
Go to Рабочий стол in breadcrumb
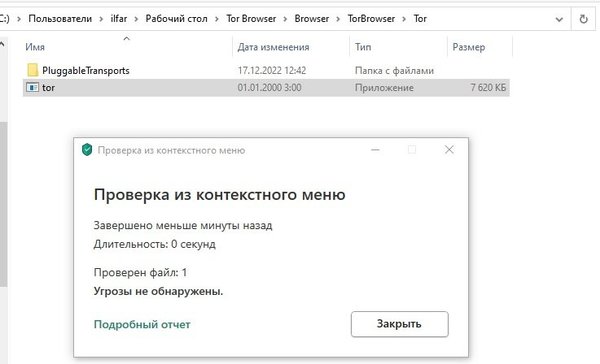(176, 19)
